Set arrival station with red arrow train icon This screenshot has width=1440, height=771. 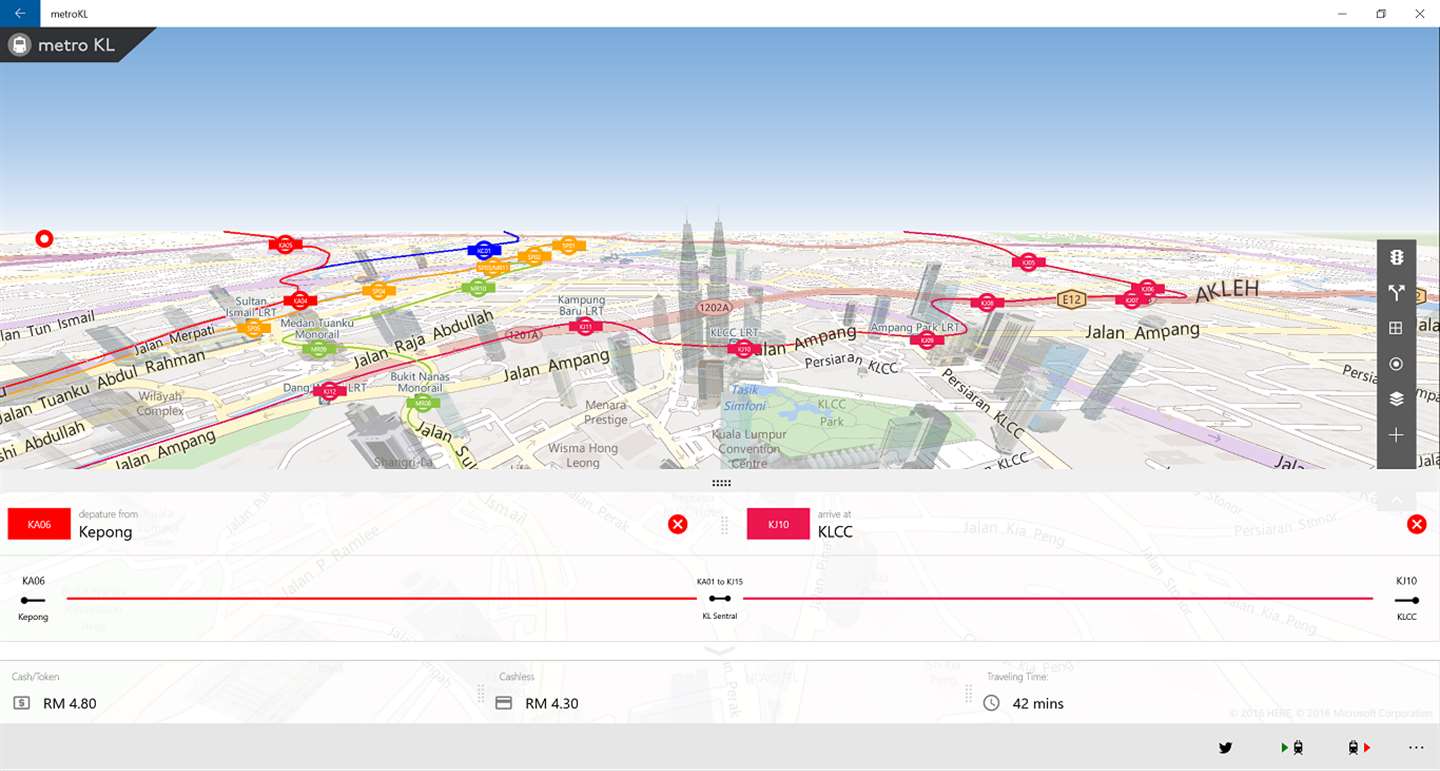[x=1358, y=747]
